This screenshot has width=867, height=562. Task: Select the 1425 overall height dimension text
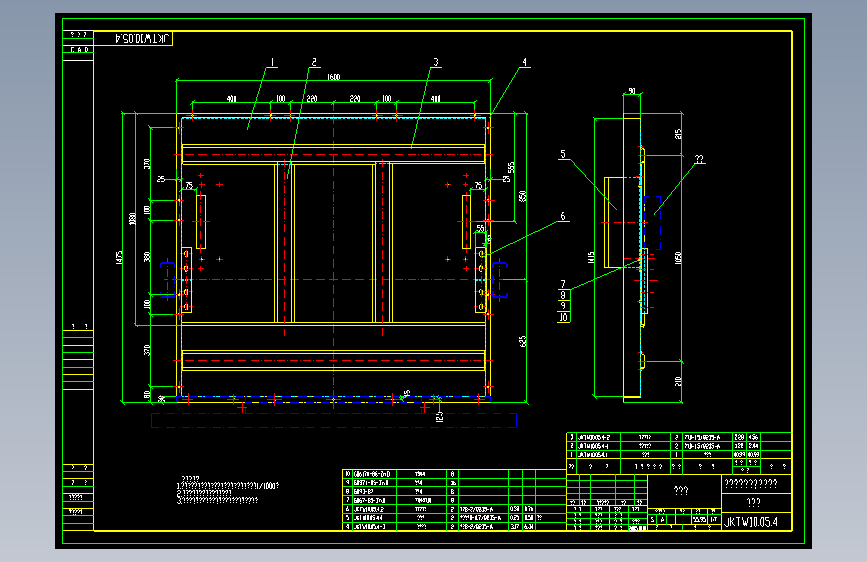click(119, 257)
